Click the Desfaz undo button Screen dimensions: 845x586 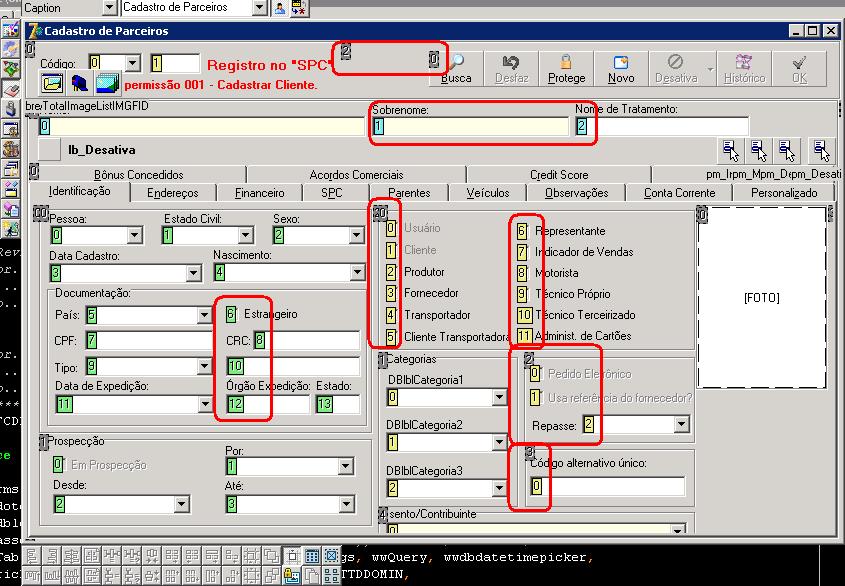511,69
